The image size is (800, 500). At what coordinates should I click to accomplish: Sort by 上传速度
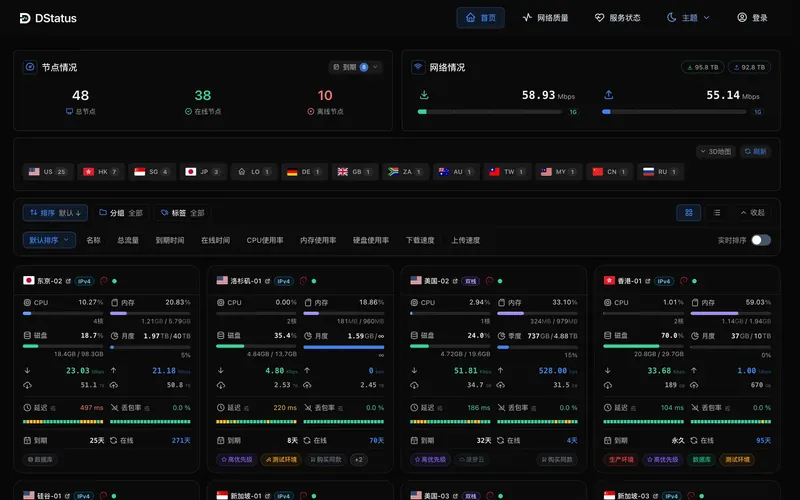(465, 240)
